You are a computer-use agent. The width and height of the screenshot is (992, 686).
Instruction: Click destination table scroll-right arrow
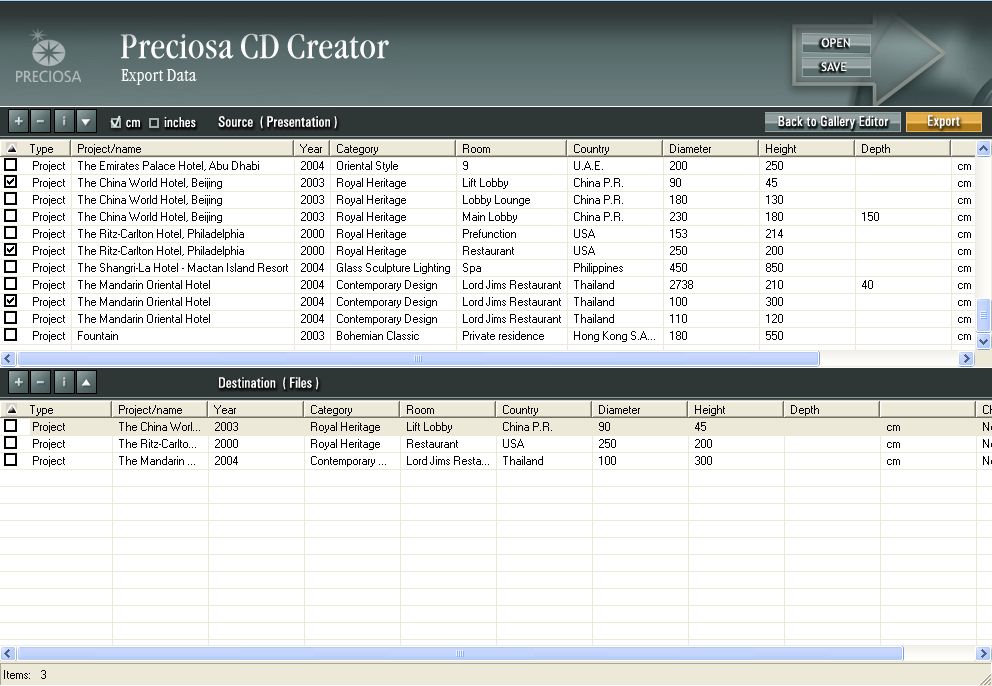coord(984,653)
